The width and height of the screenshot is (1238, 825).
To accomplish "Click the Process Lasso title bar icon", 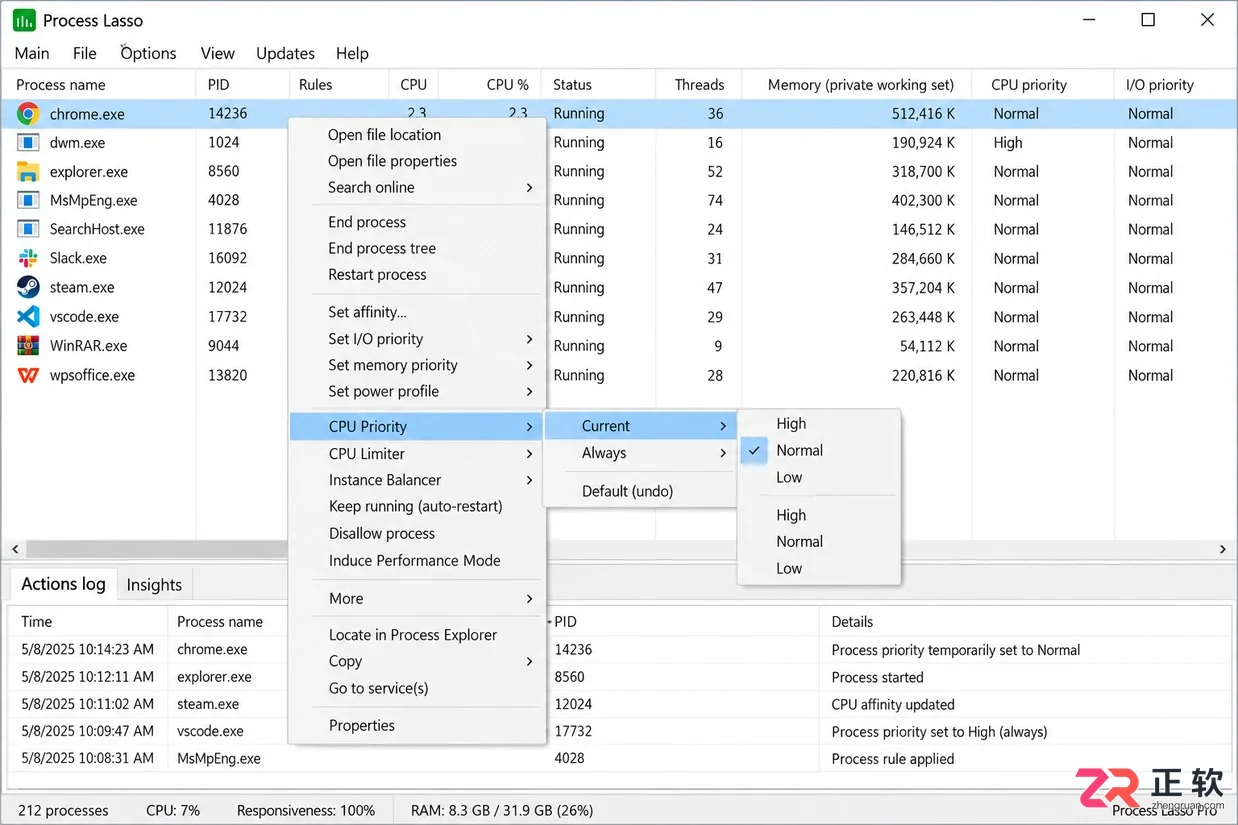I will tap(24, 20).
